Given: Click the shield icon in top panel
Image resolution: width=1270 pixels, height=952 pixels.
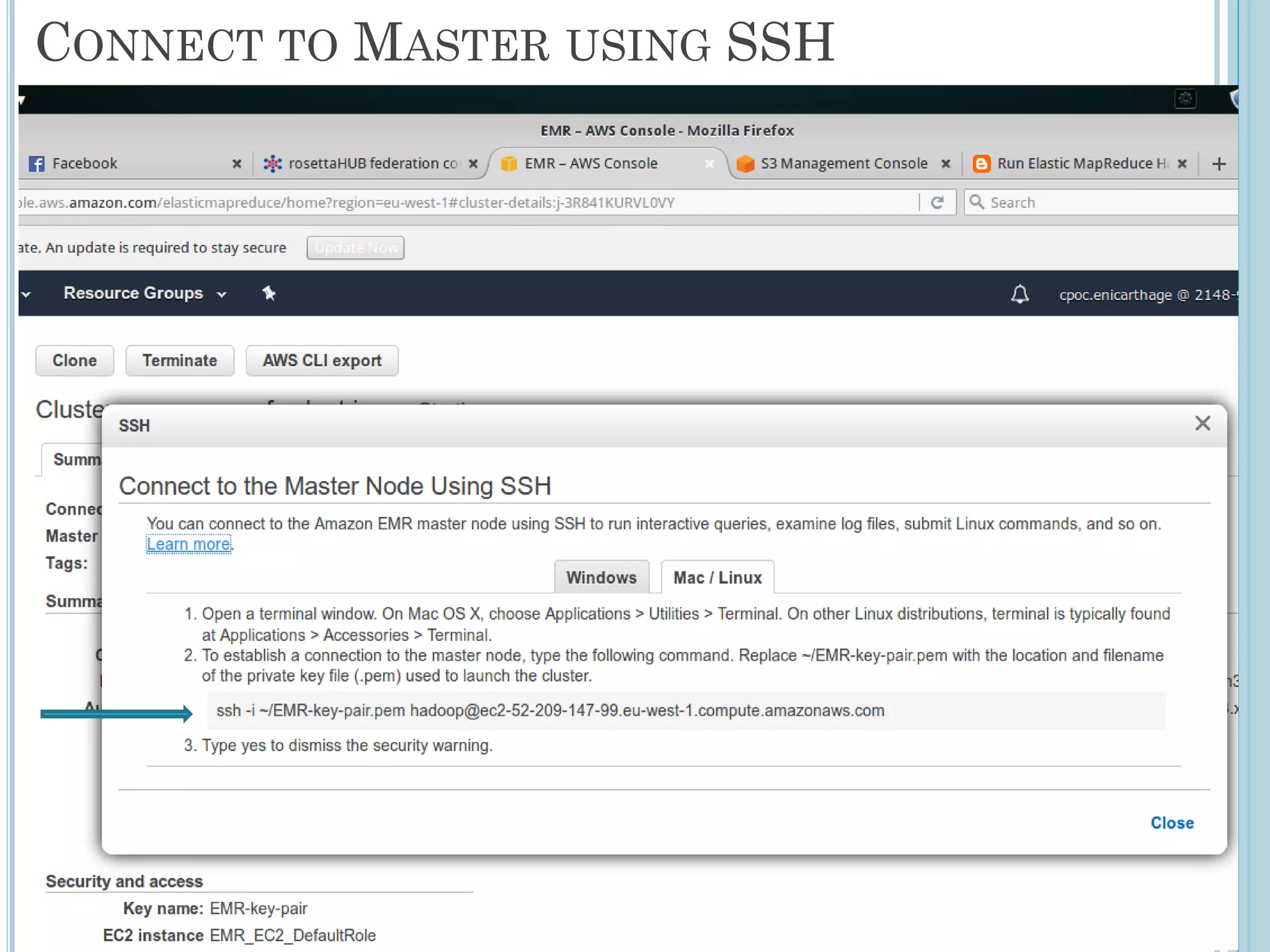Looking at the screenshot, I should pos(1233,99).
